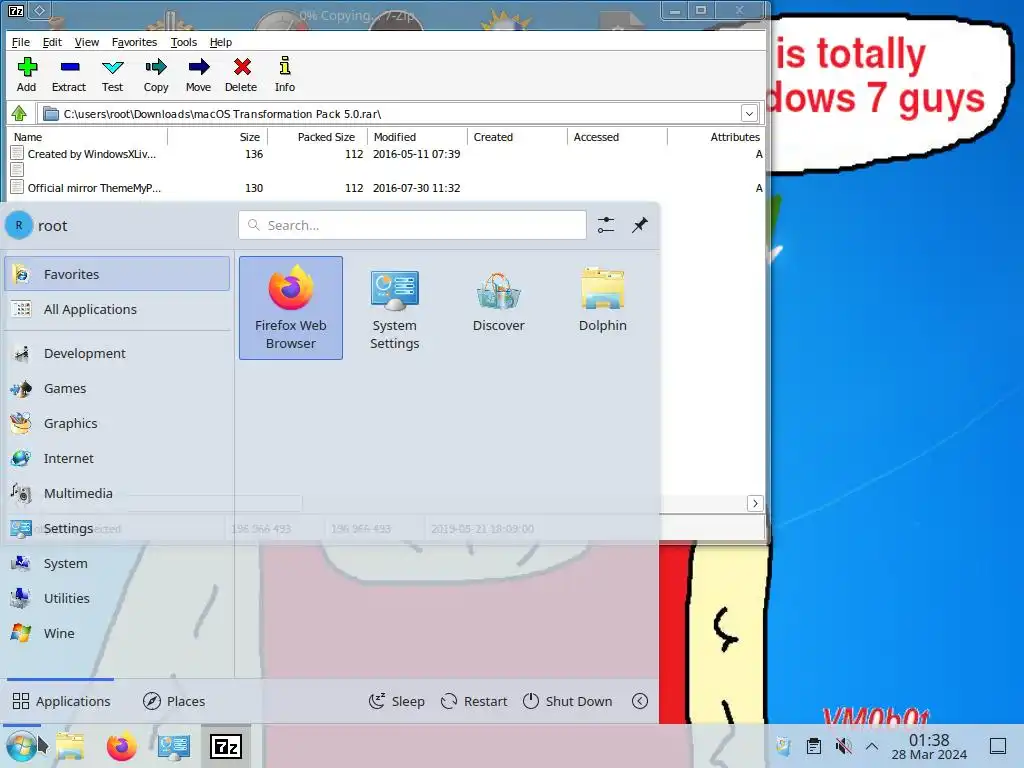Select the All Applications category
This screenshot has width=1024, height=768.
coord(118,310)
